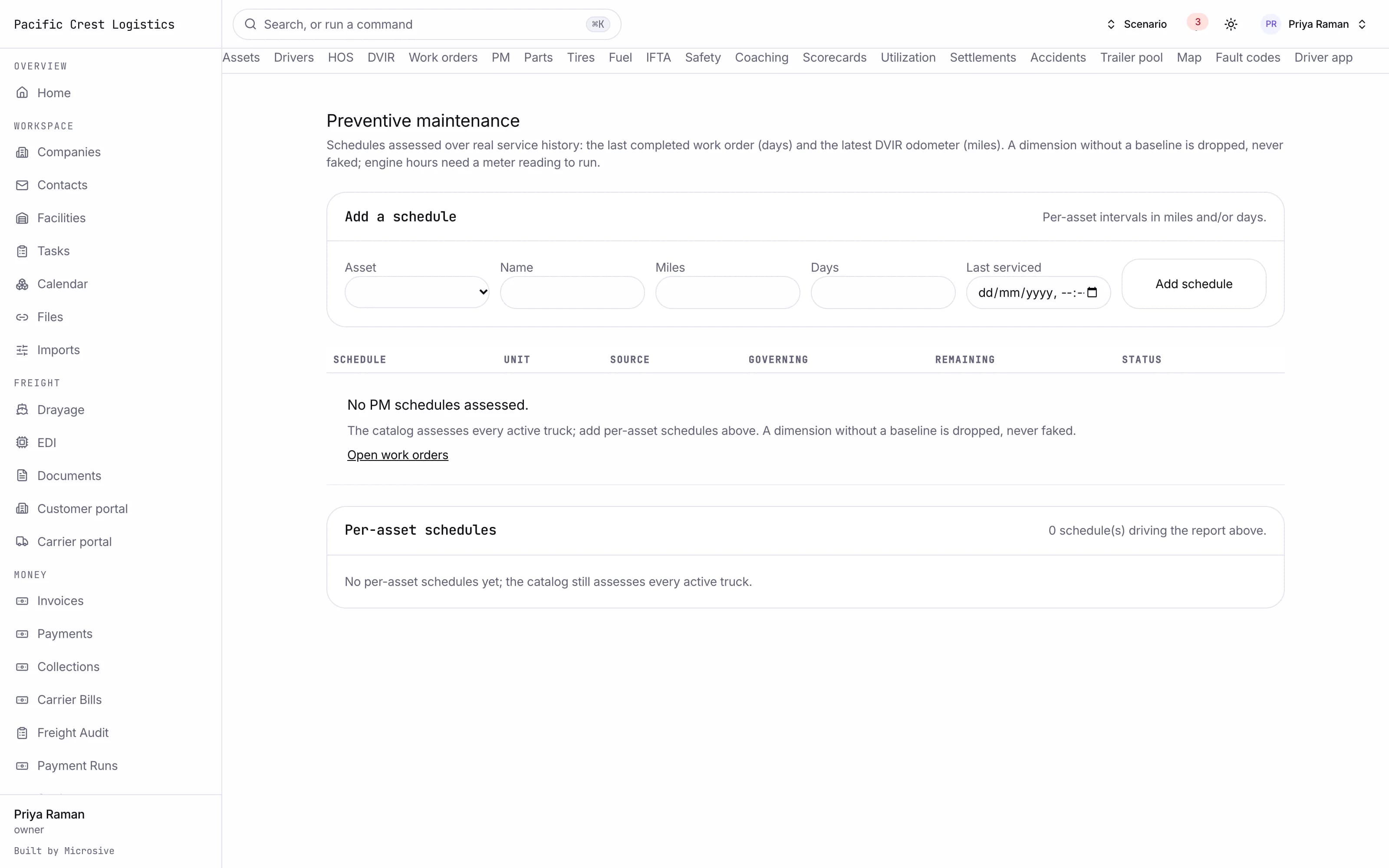Click the Invoices banknote icon

pyautogui.click(x=22, y=601)
